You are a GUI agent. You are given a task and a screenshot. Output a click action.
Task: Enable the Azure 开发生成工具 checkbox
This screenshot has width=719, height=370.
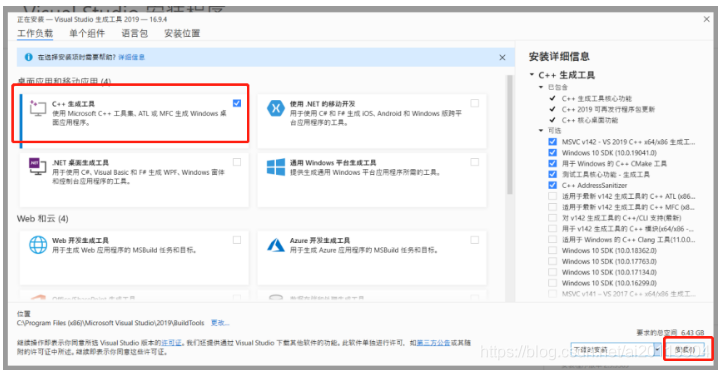pyautogui.click(x=475, y=240)
